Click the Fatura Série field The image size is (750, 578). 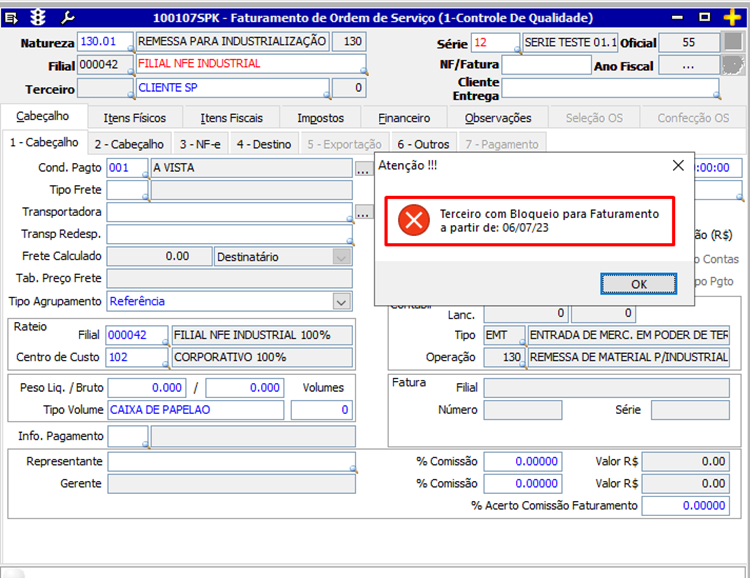[690, 410]
